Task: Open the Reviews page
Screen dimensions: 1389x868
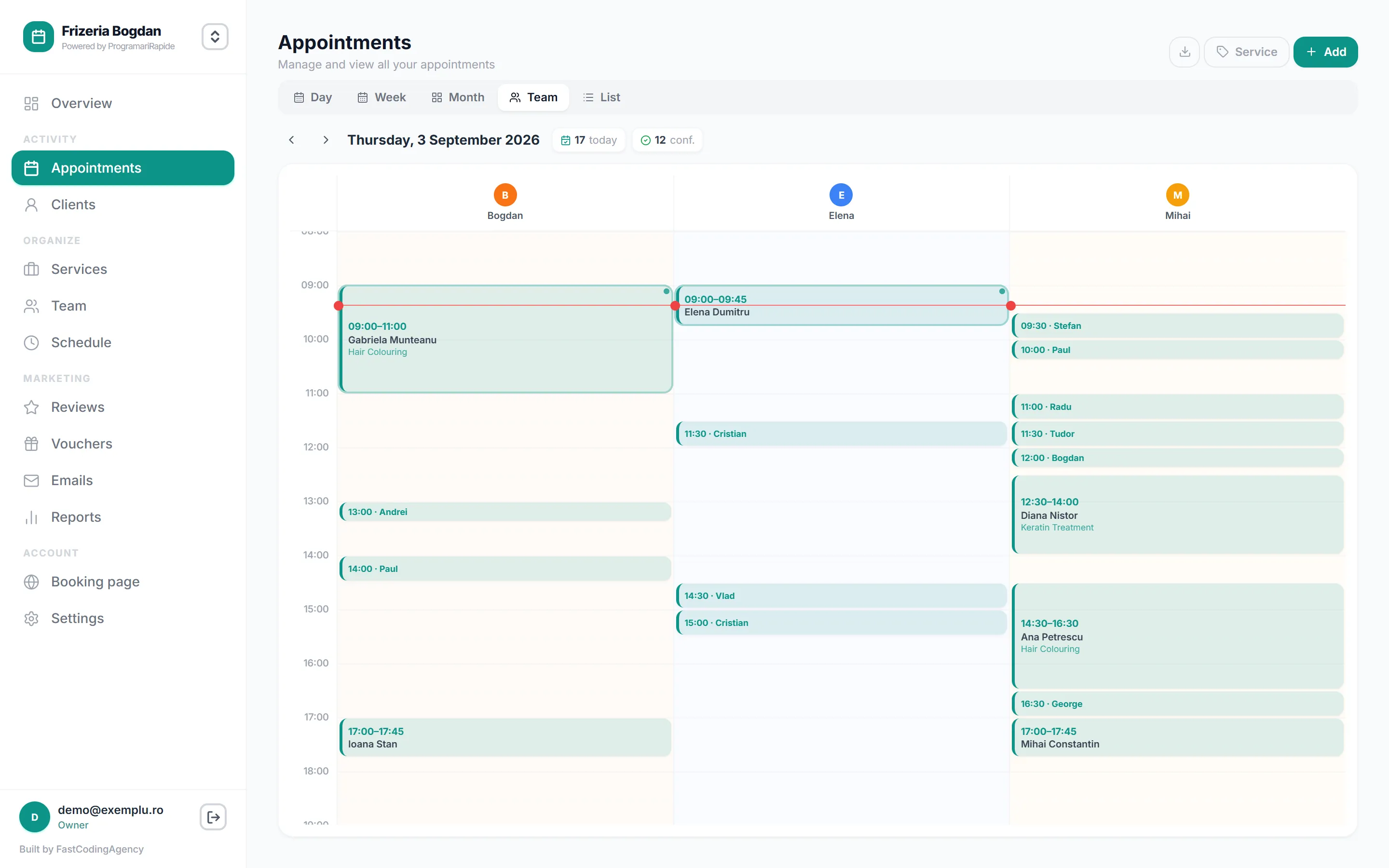Action: pos(123,407)
